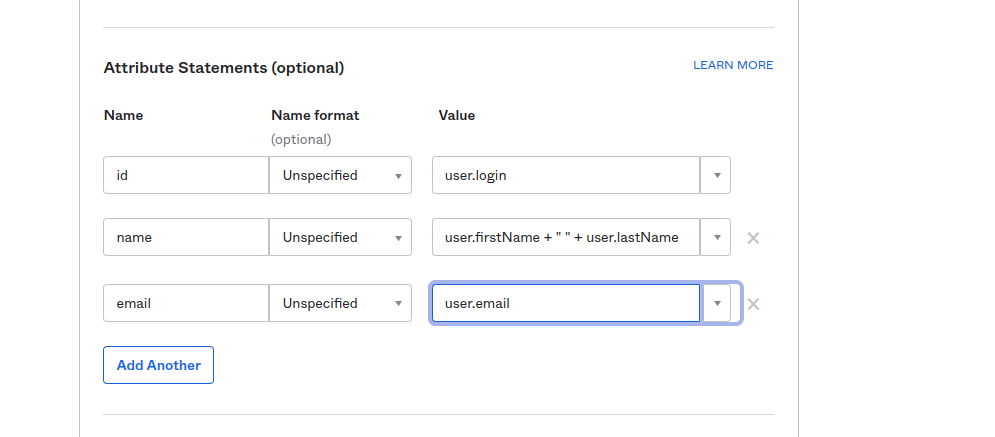
Task: Open value suggestions arrow for firstName lastName expression
Action: (716, 238)
